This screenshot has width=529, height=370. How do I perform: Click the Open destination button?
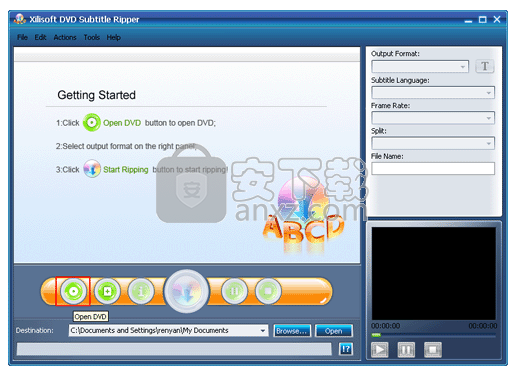click(x=334, y=331)
